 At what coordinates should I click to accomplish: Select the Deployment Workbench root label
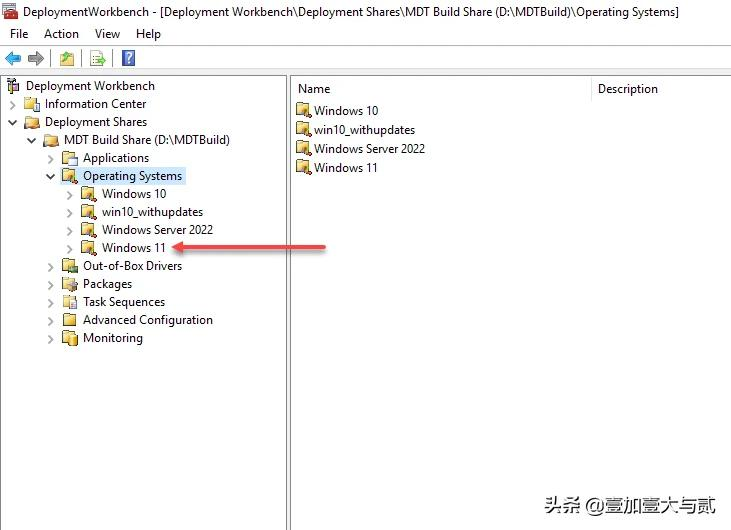[90, 86]
